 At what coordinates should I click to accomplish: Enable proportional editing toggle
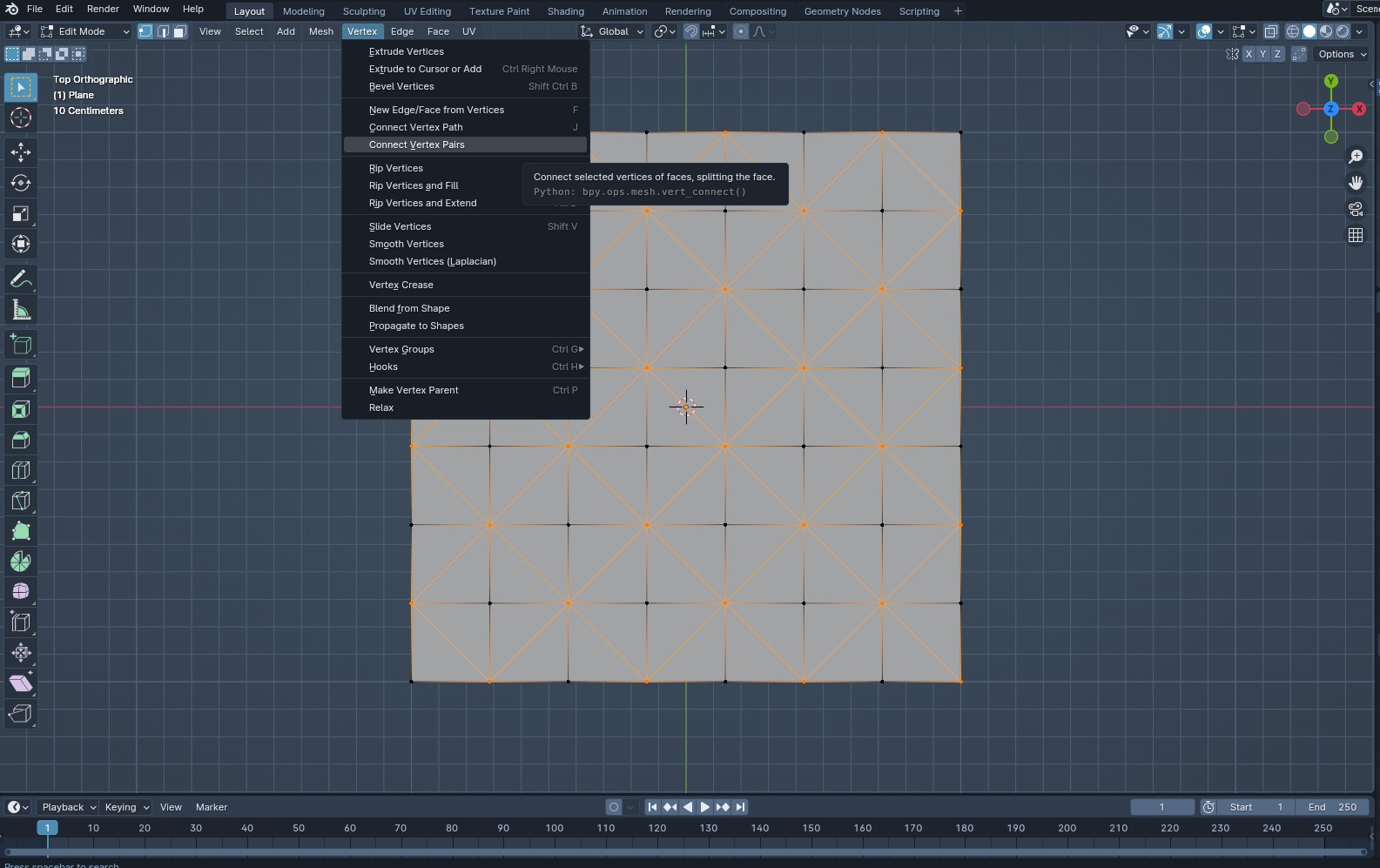pyautogui.click(x=740, y=31)
